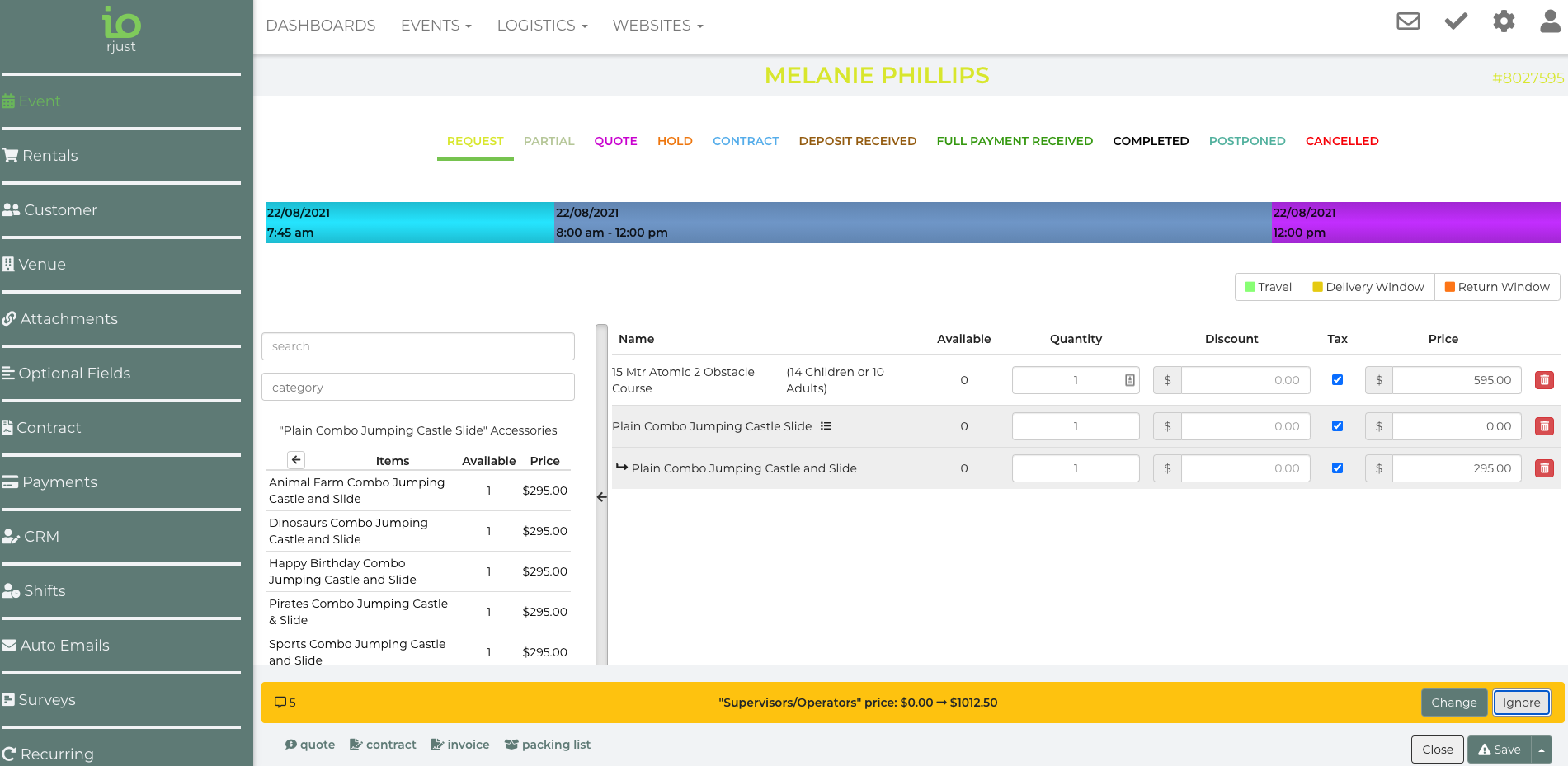Open the mail envelope icon in header

pyautogui.click(x=1408, y=21)
